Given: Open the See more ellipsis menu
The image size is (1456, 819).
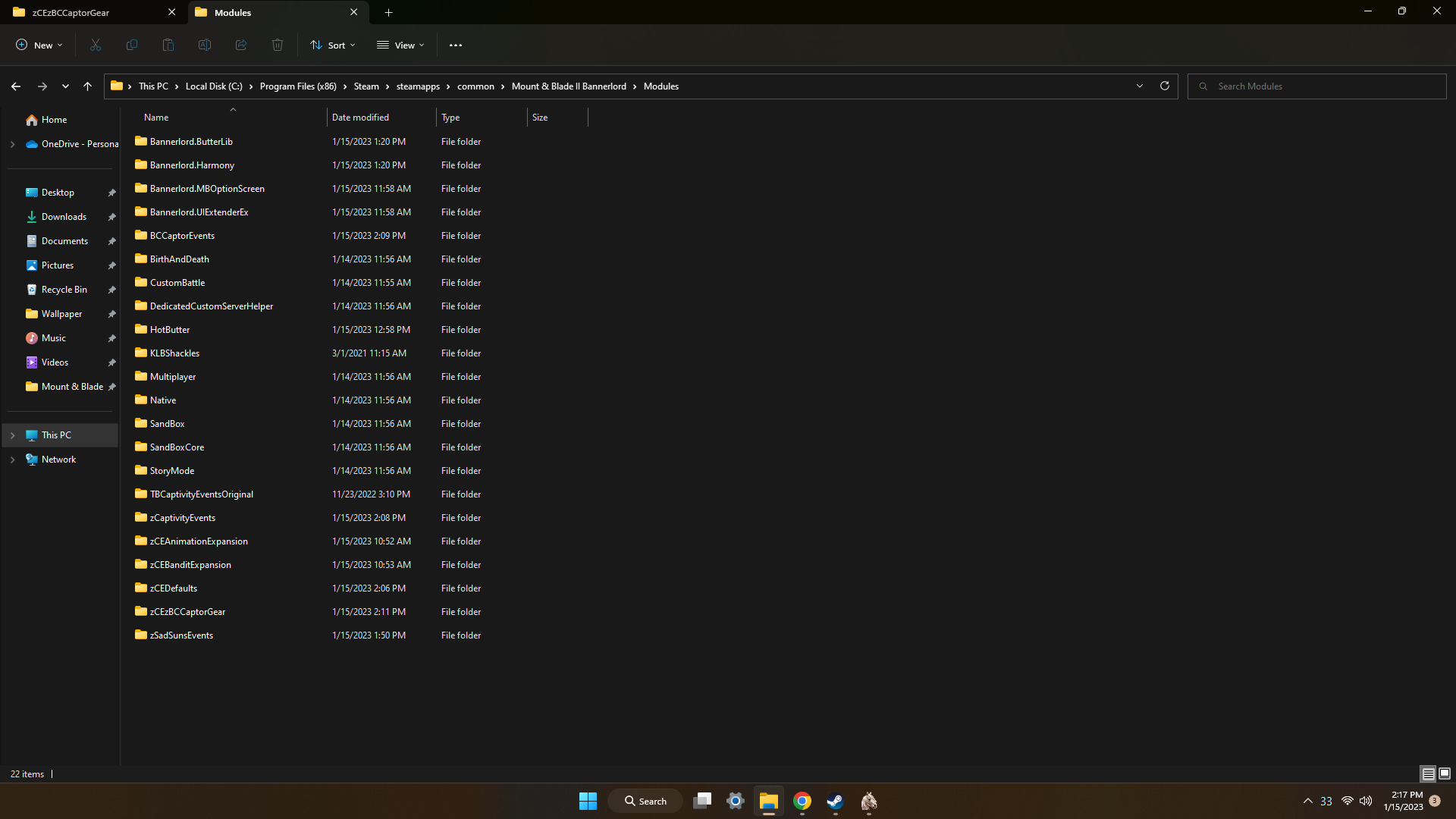Looking at the screenshot, I should pyautogui.click(x=456, y=45).
